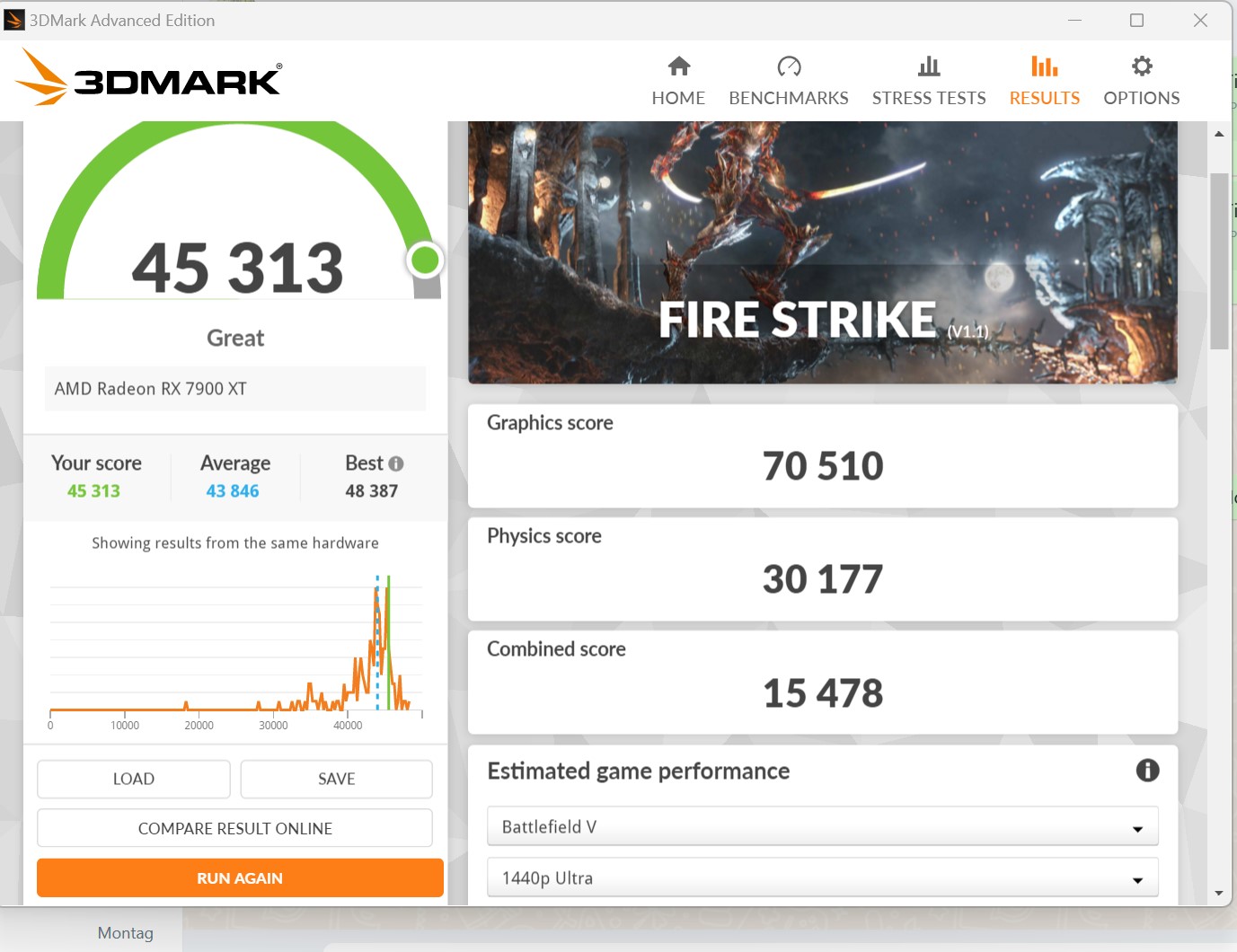Click the Home house icon
This screenshot has height=952, width=1237.
679,66
